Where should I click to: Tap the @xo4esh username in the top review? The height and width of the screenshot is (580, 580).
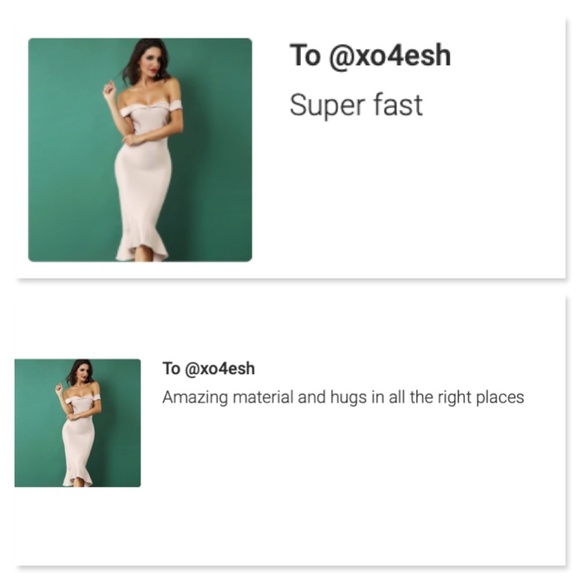pos(390,55)
